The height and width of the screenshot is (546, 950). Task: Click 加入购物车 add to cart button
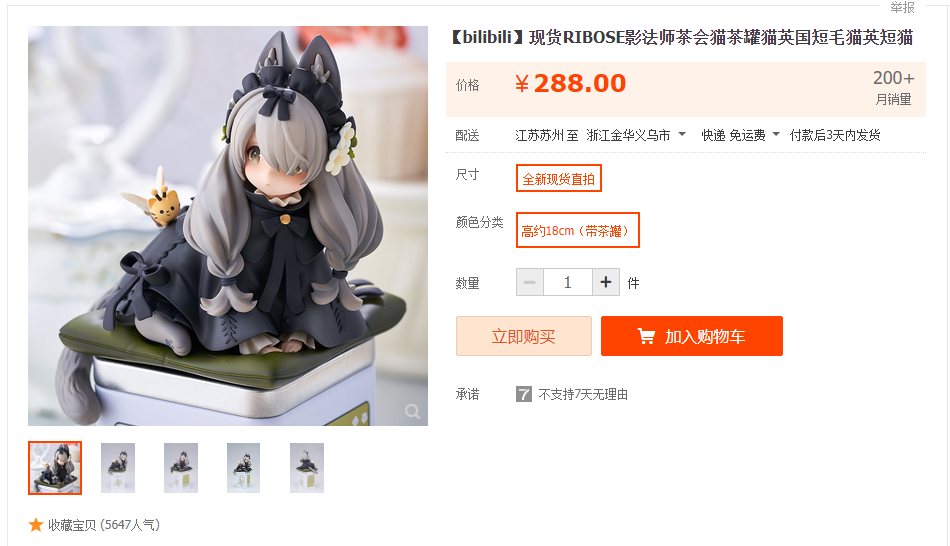[692, 336]
